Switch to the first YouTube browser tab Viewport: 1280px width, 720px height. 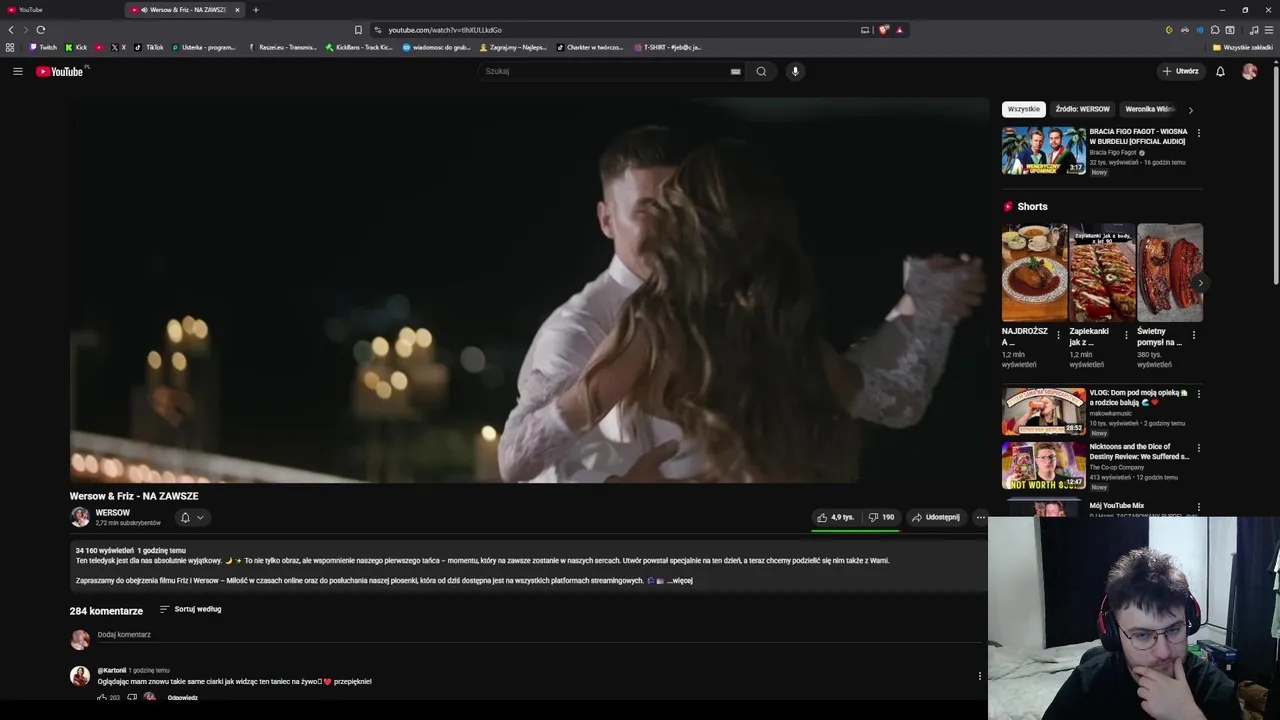[x=60, y=10]
